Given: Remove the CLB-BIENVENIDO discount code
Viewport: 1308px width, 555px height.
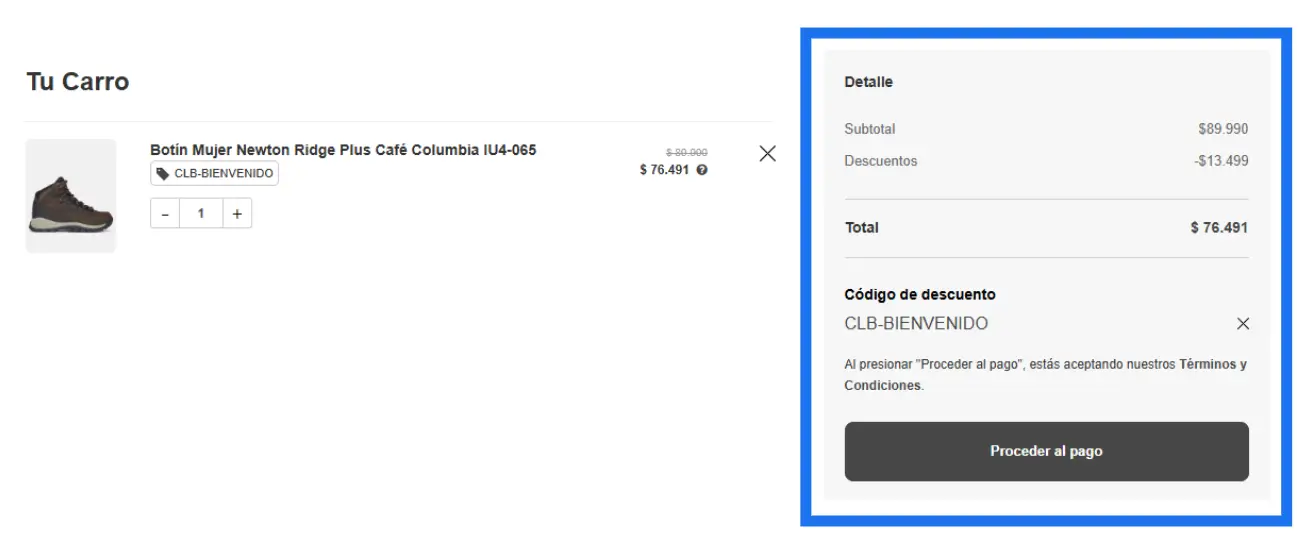Looking at the screenshot, I should pyautogui.click(x=1243, y=324).
